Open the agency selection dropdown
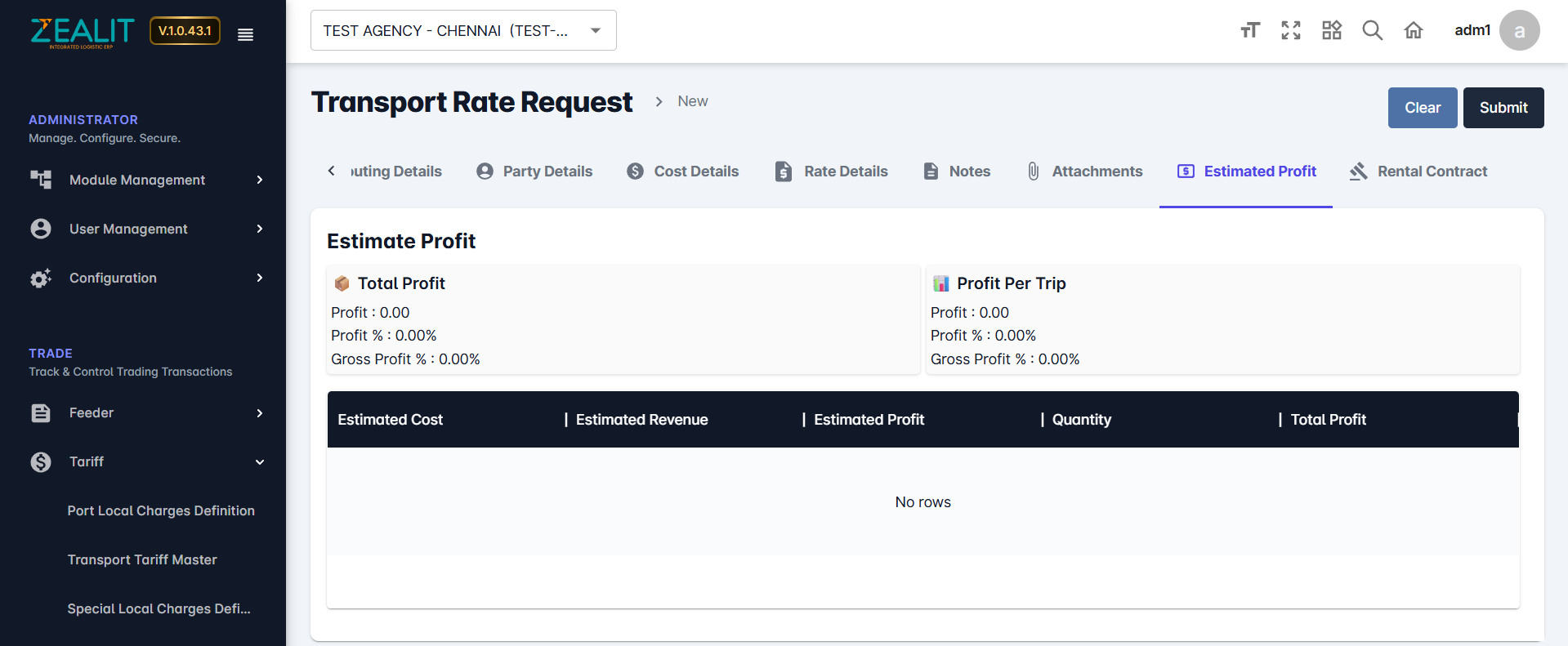Viewport: 1568px width, 646px height. (x=462, y=31)
